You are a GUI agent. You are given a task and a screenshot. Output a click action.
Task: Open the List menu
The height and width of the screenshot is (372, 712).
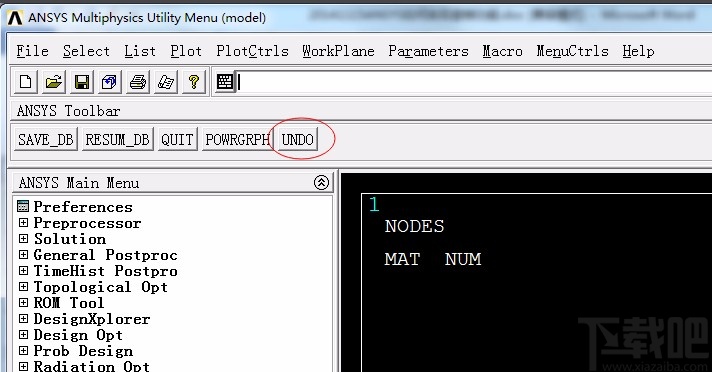coord(140,51)
